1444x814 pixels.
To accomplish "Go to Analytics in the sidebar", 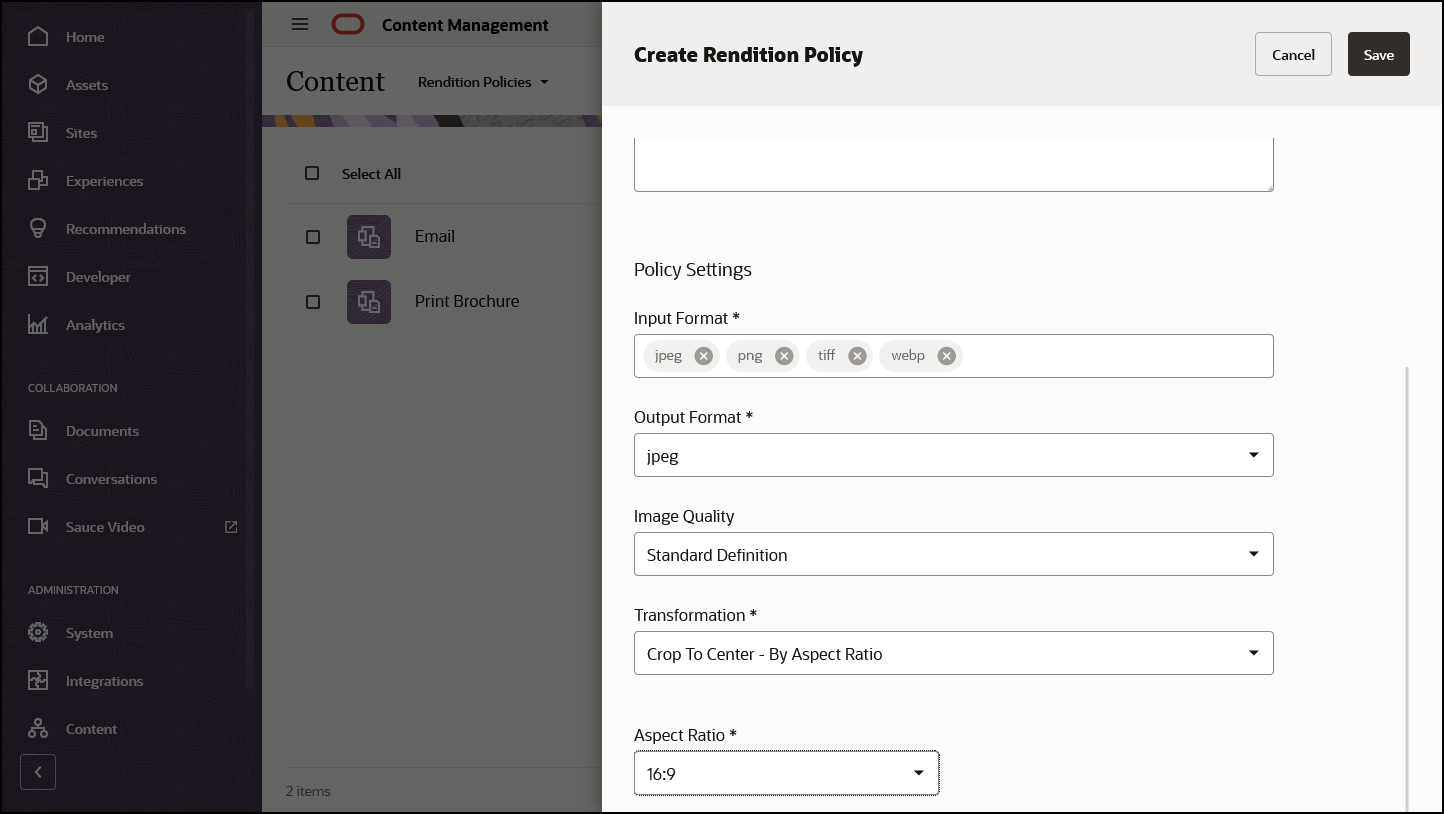I will click(95, 325).
